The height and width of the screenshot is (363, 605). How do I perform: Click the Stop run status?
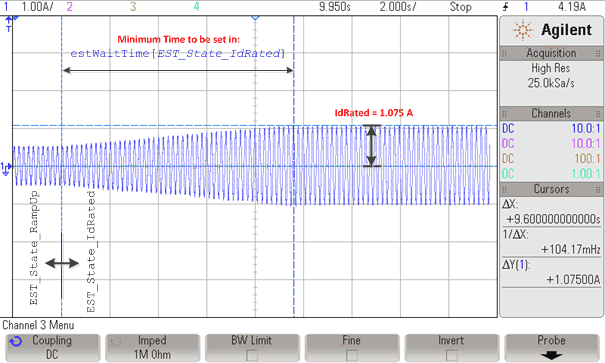[460, 7]
